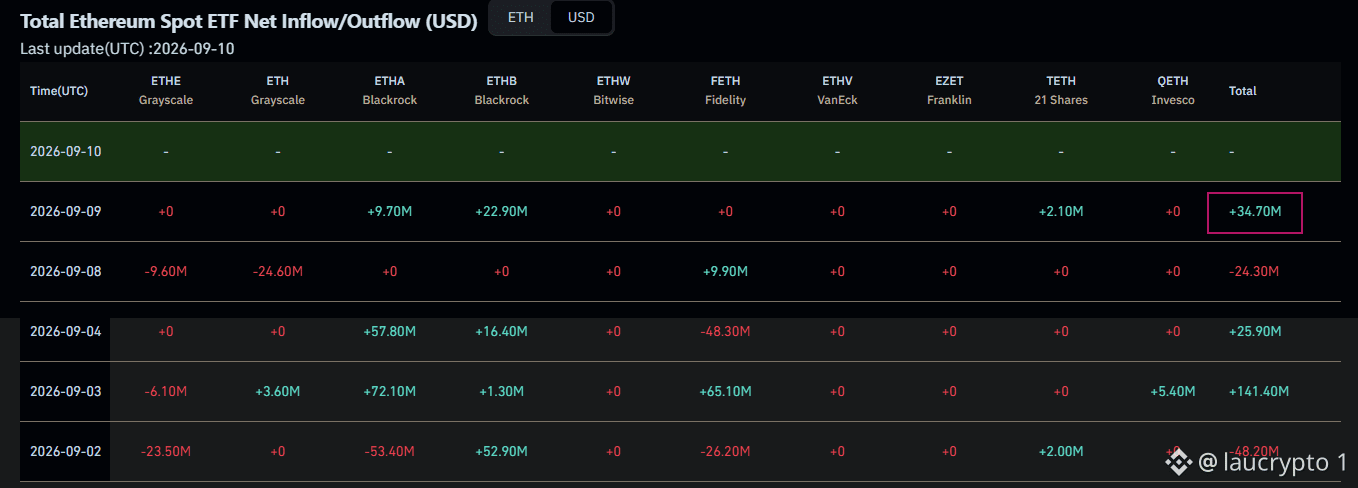This screenshot has width=1358, height=488.
Task: Switch the unit toggle to ETH
Action: tap(520, 18)
